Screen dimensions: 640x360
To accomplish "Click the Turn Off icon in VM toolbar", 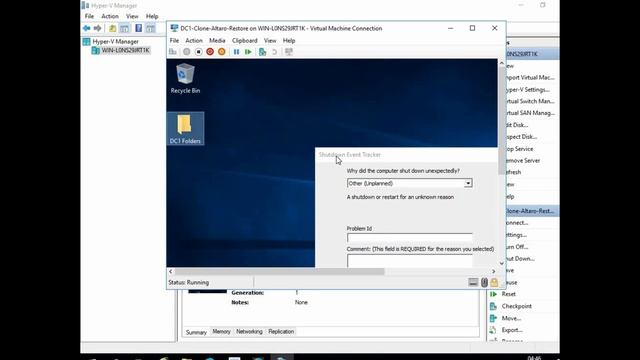I will click(x=198, y=52).
